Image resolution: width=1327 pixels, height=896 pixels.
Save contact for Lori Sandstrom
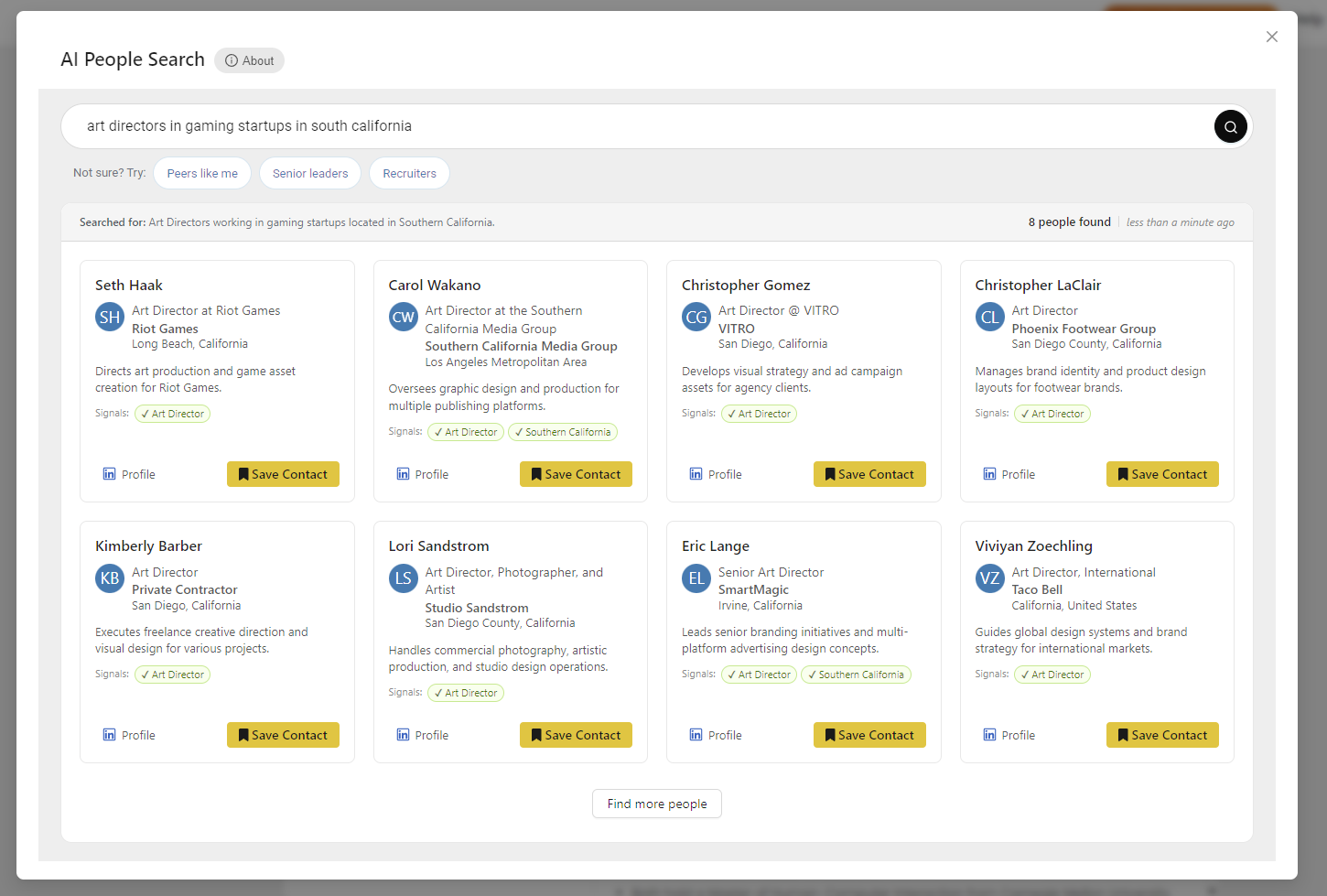pos(576,735)
